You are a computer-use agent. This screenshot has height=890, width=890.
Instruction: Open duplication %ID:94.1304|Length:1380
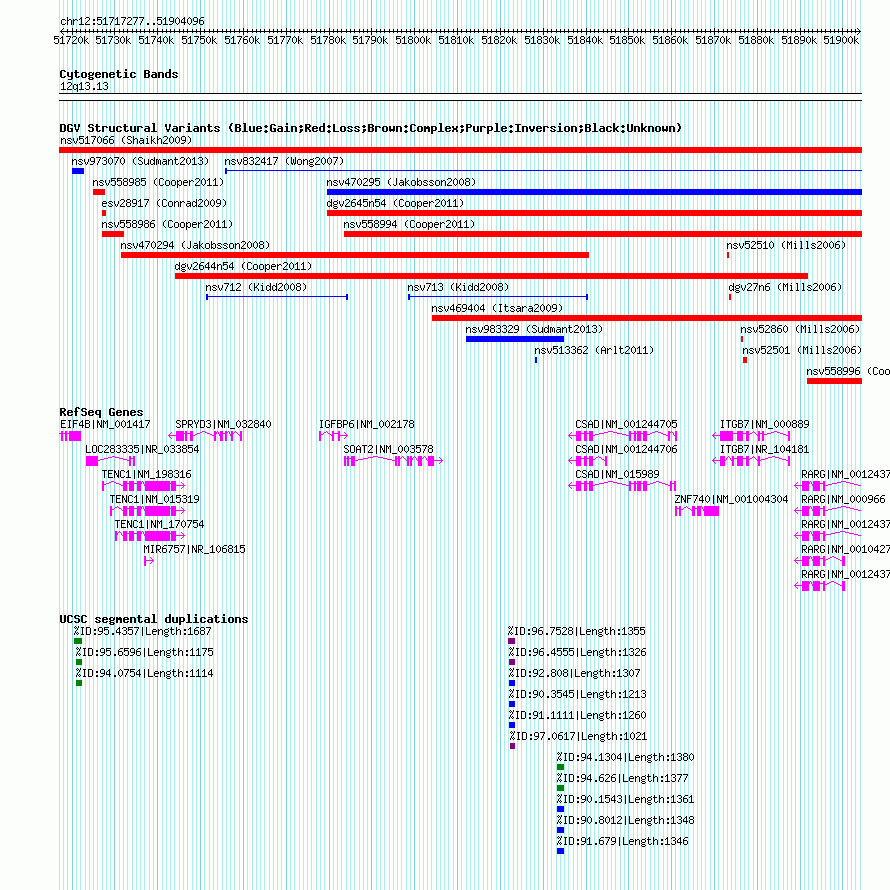tap(560, 767)
